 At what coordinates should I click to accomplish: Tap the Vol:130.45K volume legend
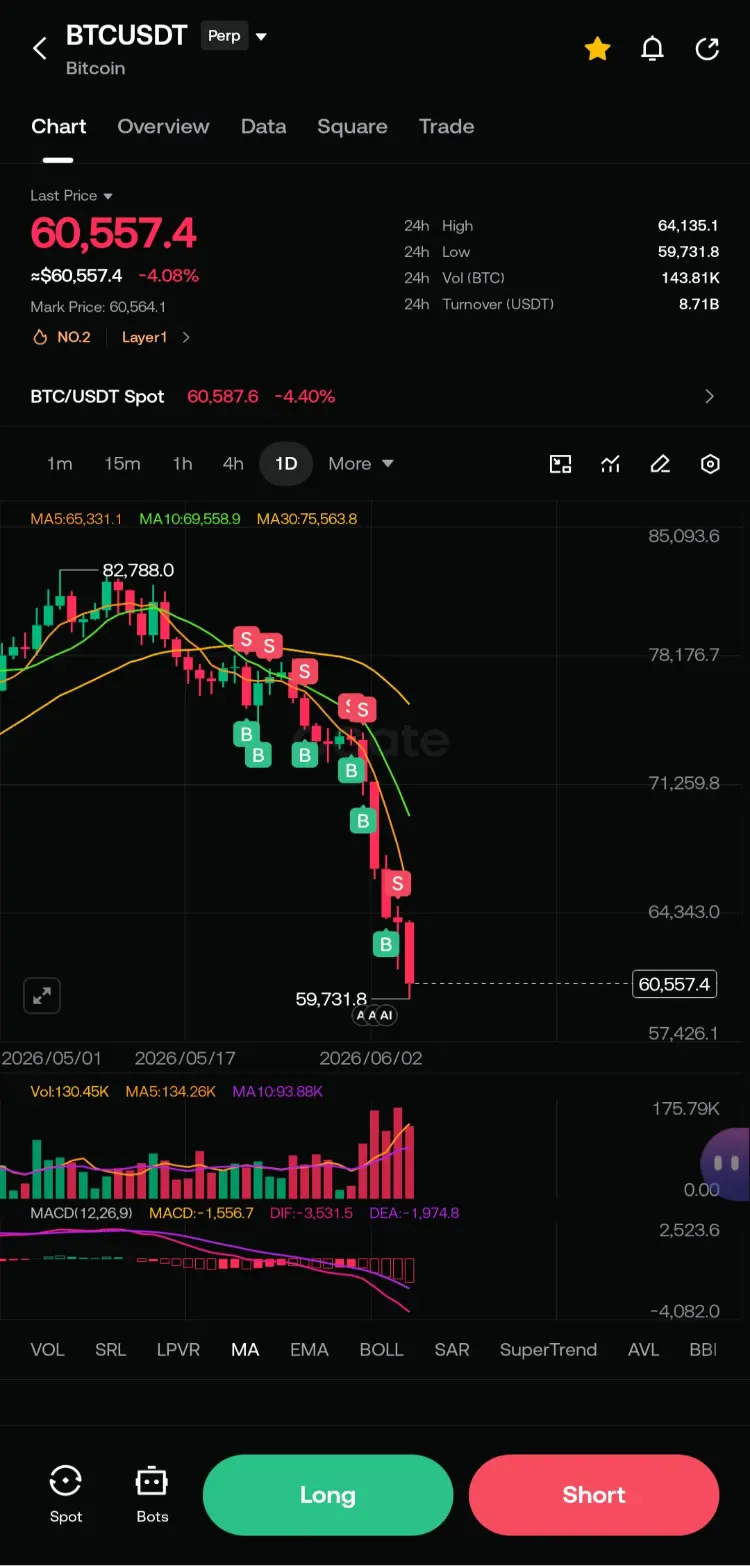pos(69,1091)
